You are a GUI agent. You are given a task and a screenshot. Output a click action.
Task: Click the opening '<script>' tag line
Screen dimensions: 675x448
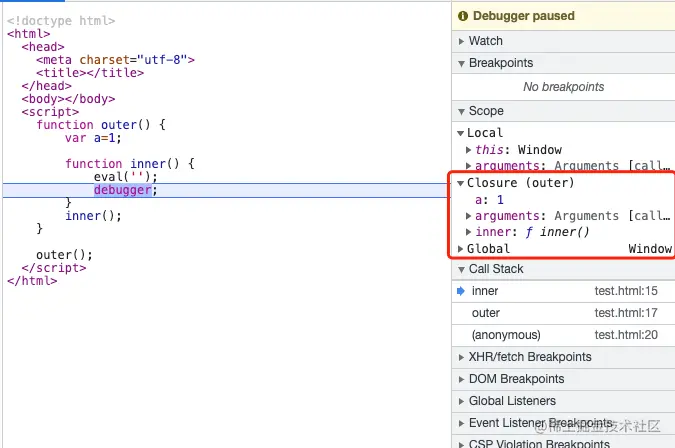click(x=50, y=112)
